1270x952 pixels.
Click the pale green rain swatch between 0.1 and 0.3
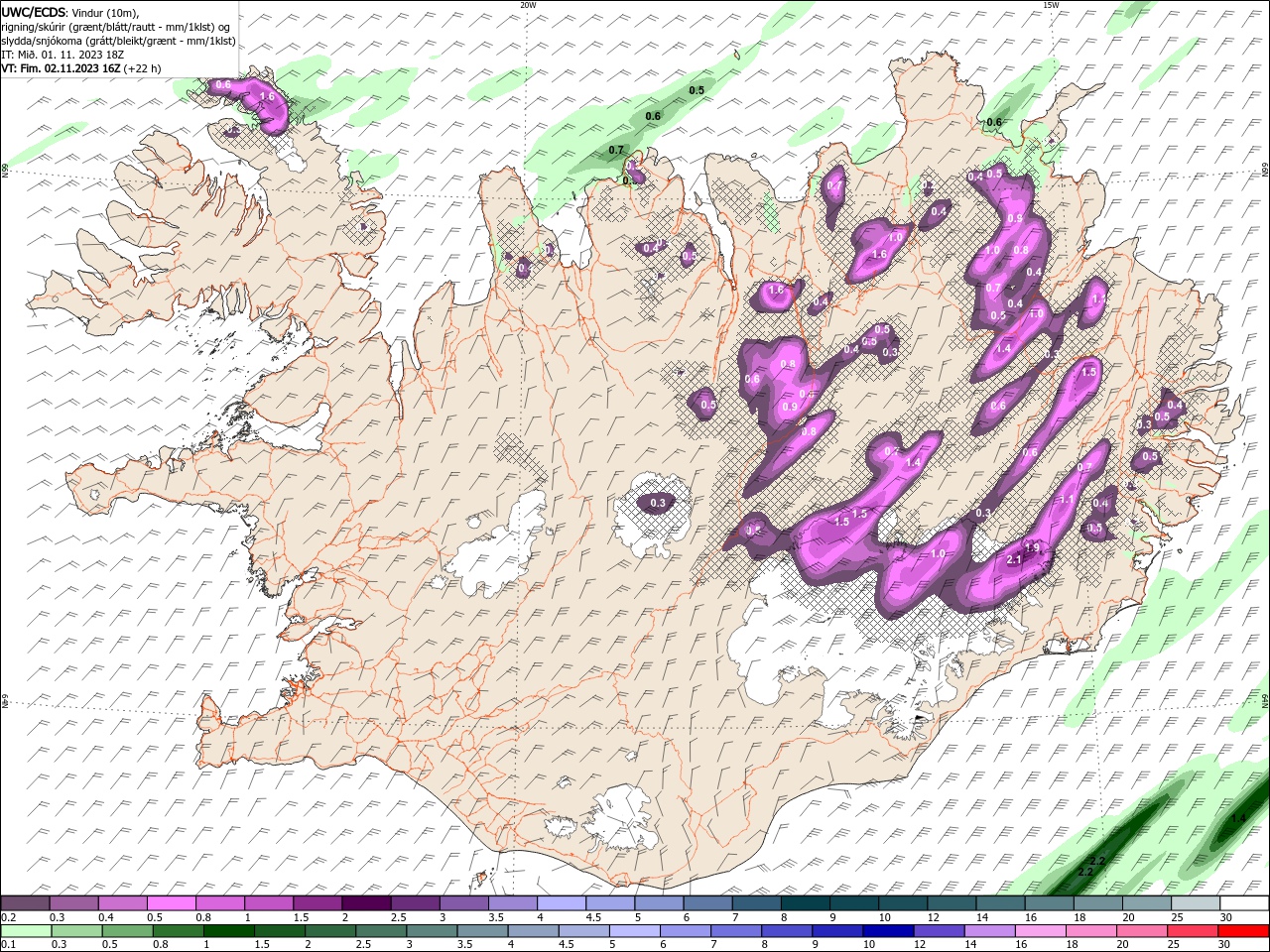[x=26, y=931]
